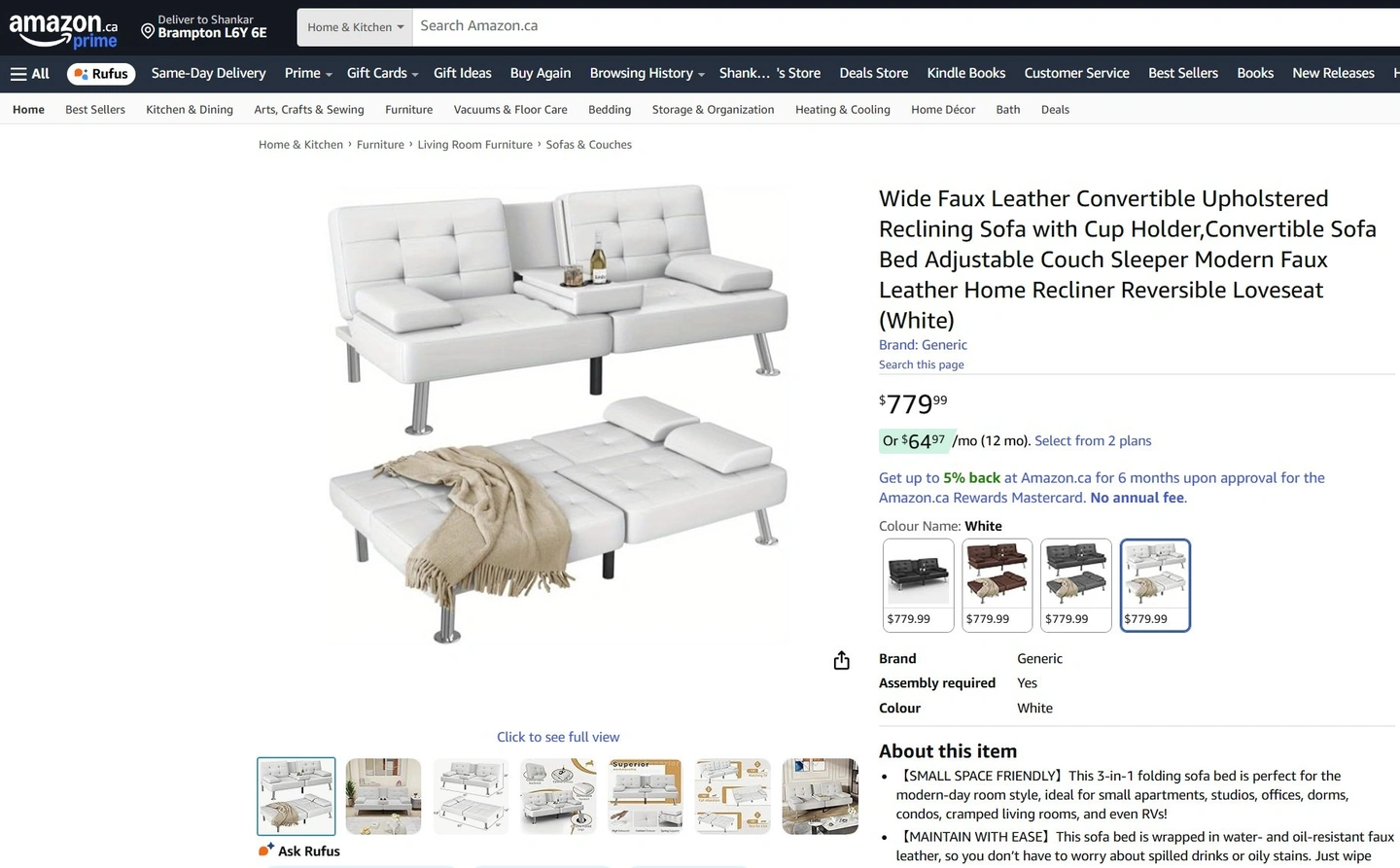Click the Amazon.ca Prime logo

tap(64, 30)
